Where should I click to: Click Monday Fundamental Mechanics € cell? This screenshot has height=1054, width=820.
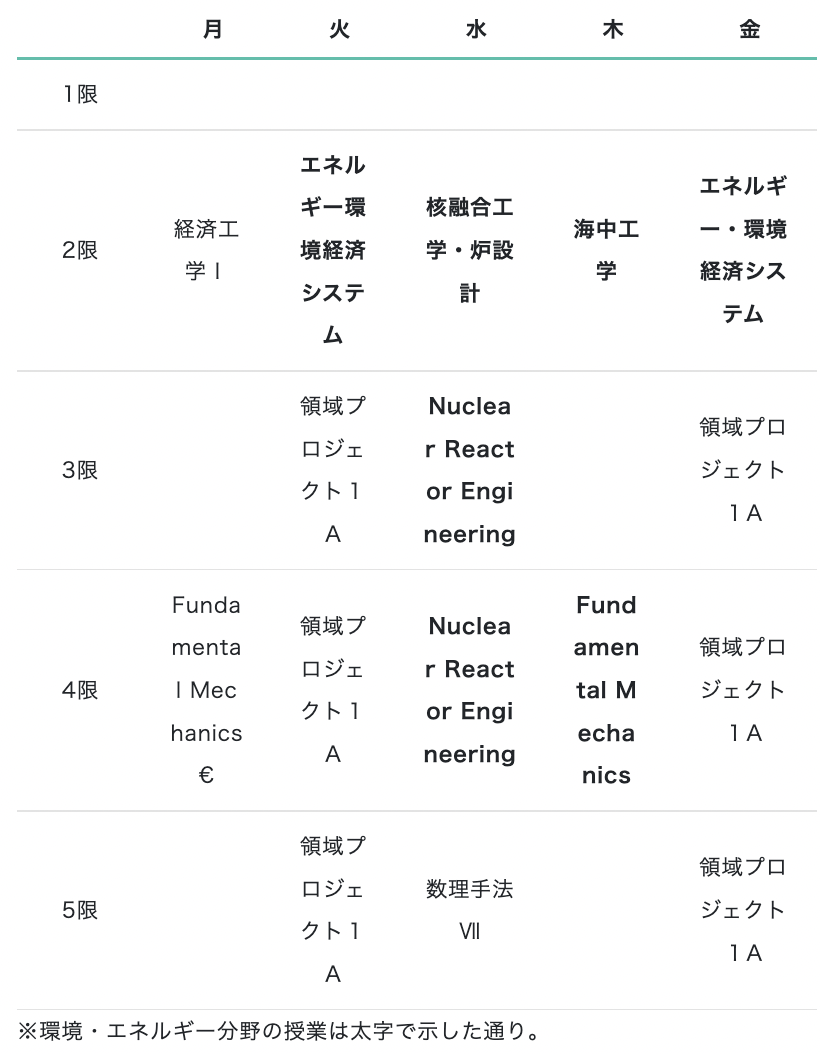pos(206,690)
